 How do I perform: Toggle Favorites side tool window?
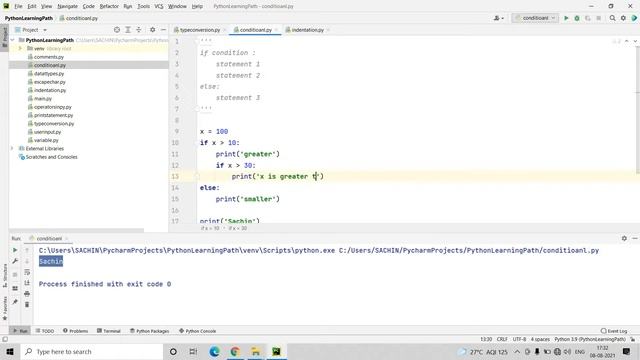pyautogui.click(x=5, y=308)
